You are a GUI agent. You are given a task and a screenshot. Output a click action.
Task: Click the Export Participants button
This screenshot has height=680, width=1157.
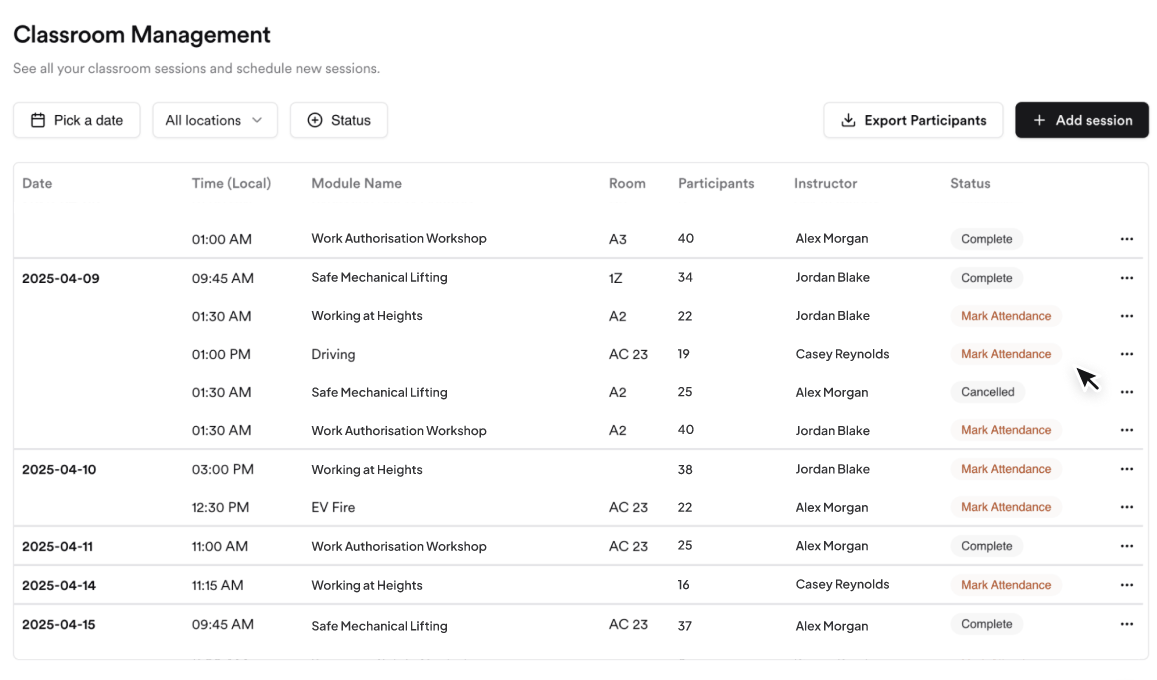913,120
